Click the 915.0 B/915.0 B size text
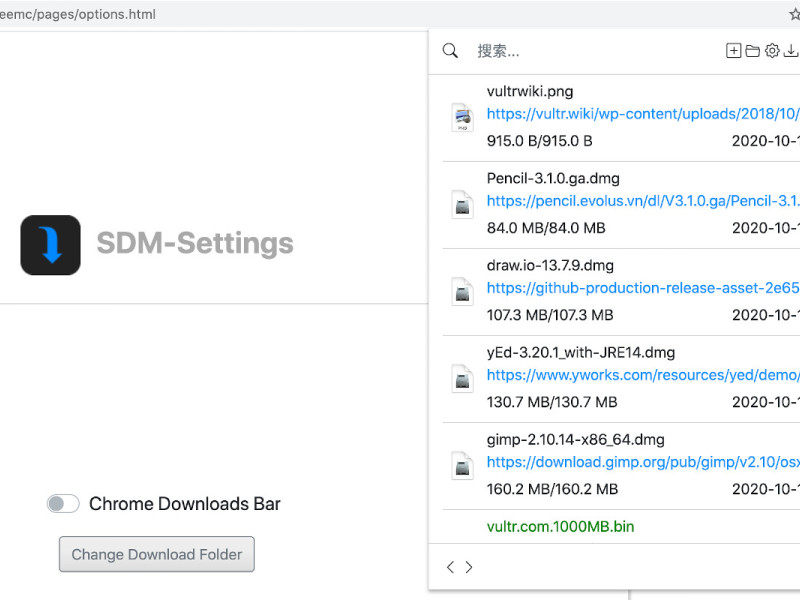 click(x=539, y=141)
